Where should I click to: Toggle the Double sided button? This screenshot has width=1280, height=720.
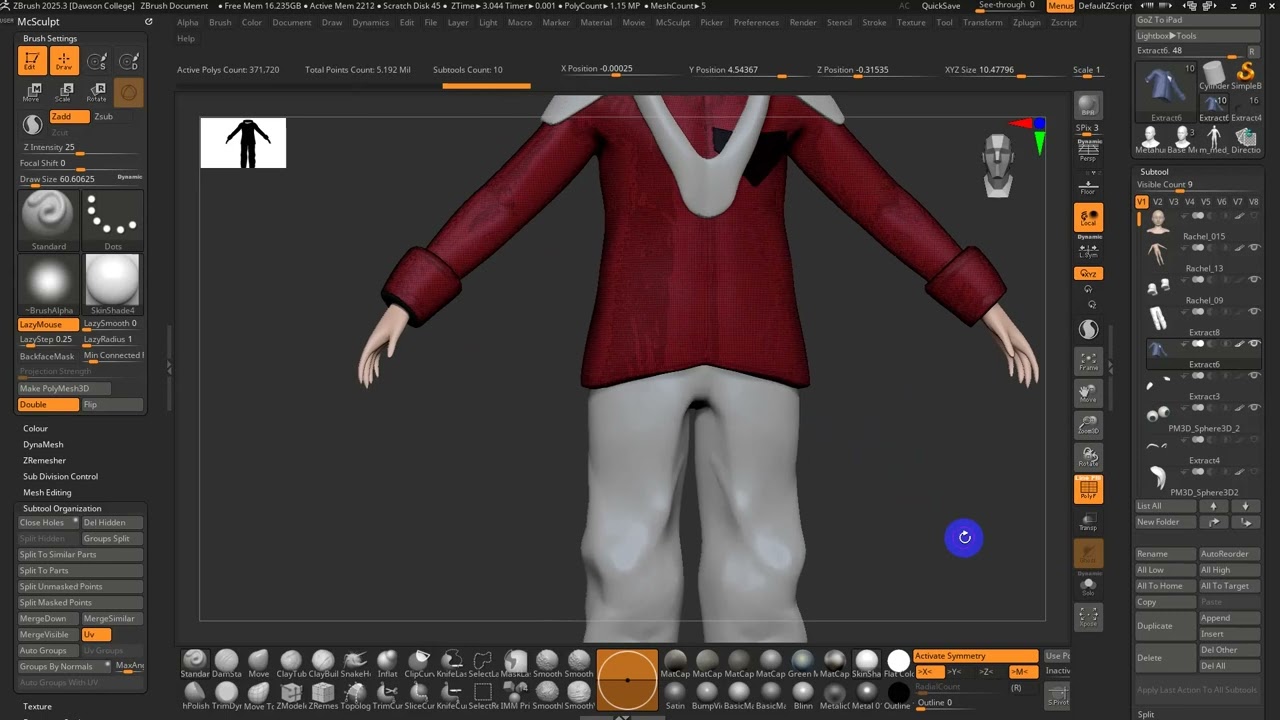point(48,404)
